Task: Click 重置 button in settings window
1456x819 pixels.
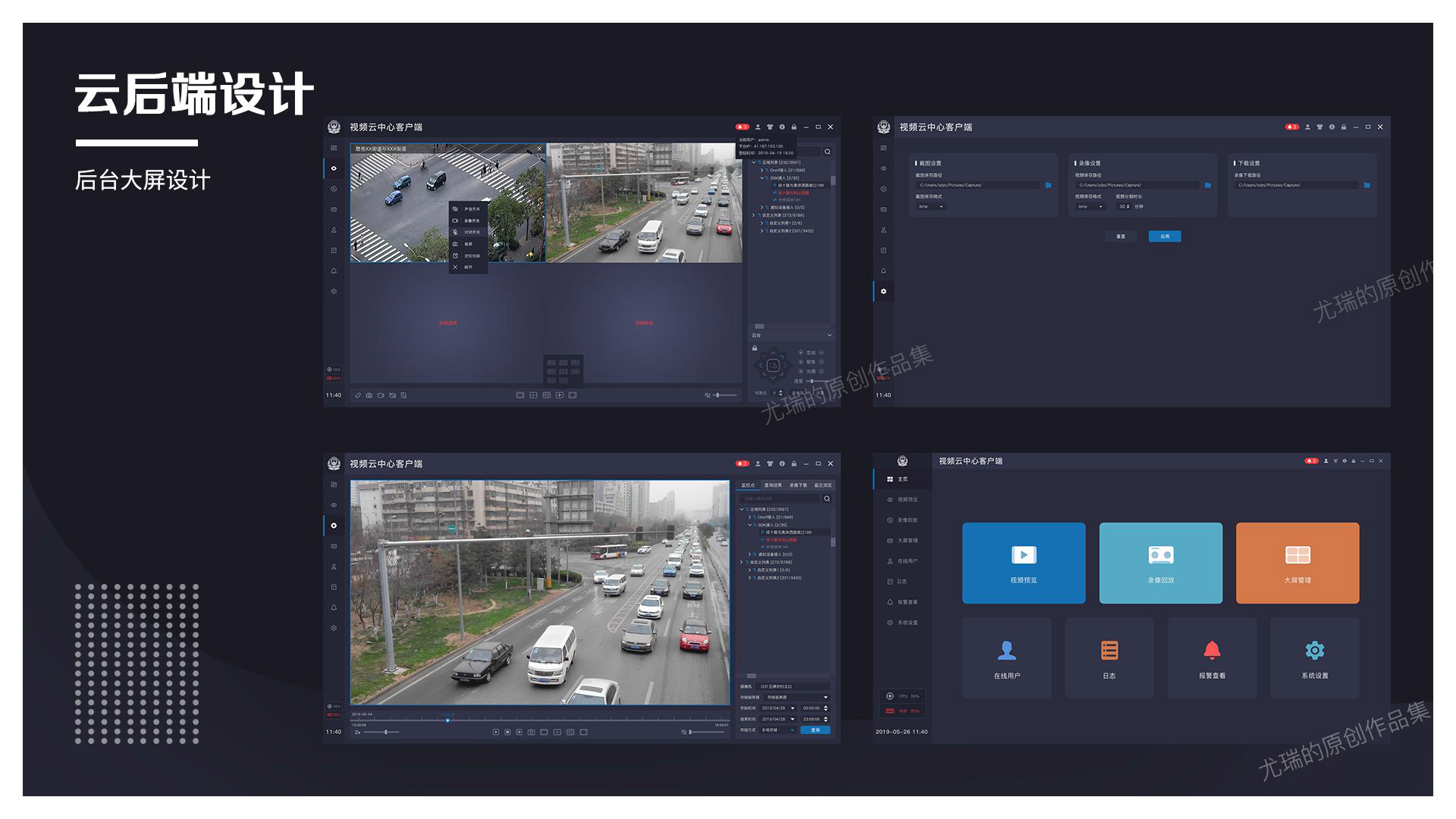Action: 1121,237
